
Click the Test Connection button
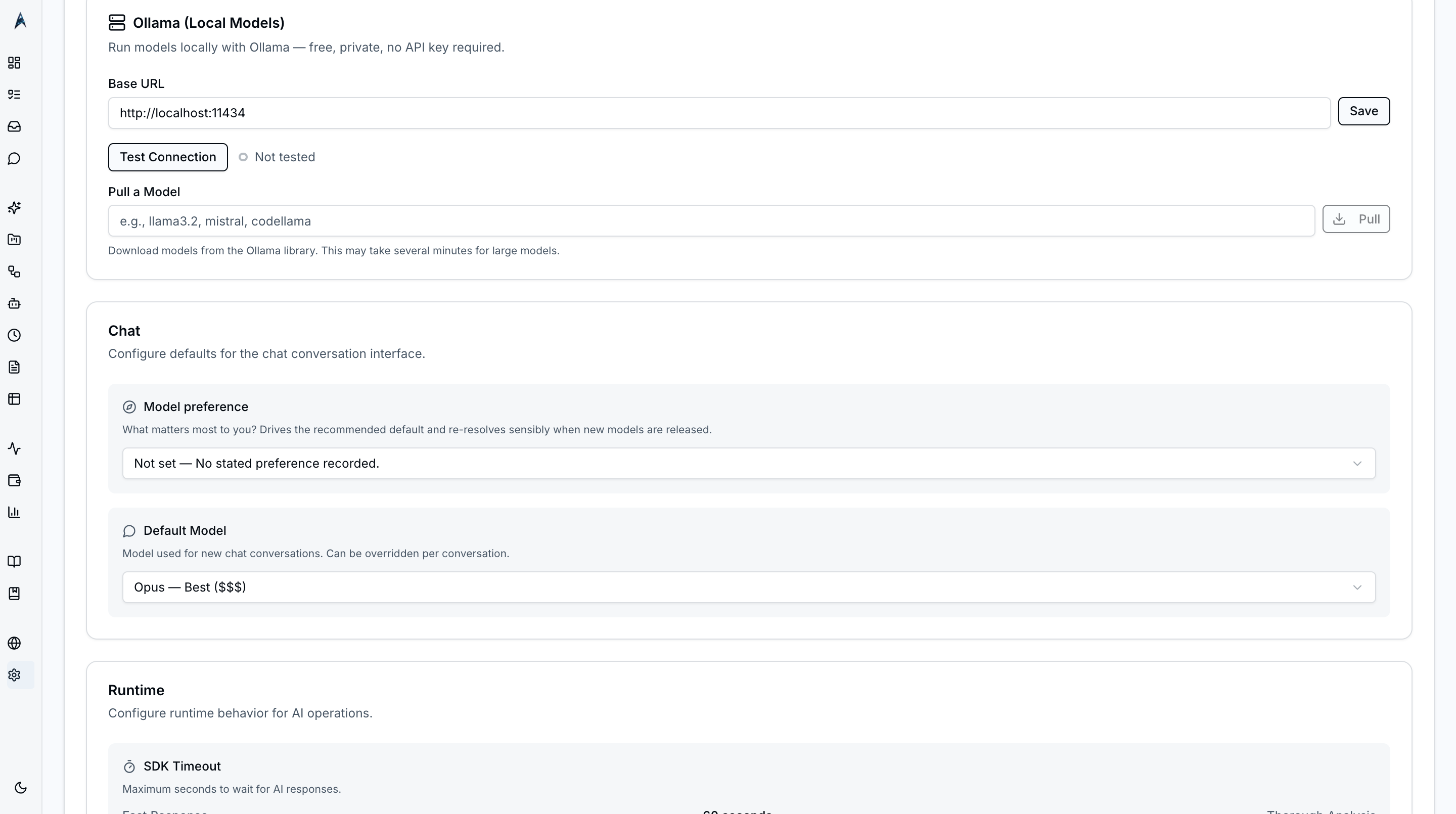point(168,157)
